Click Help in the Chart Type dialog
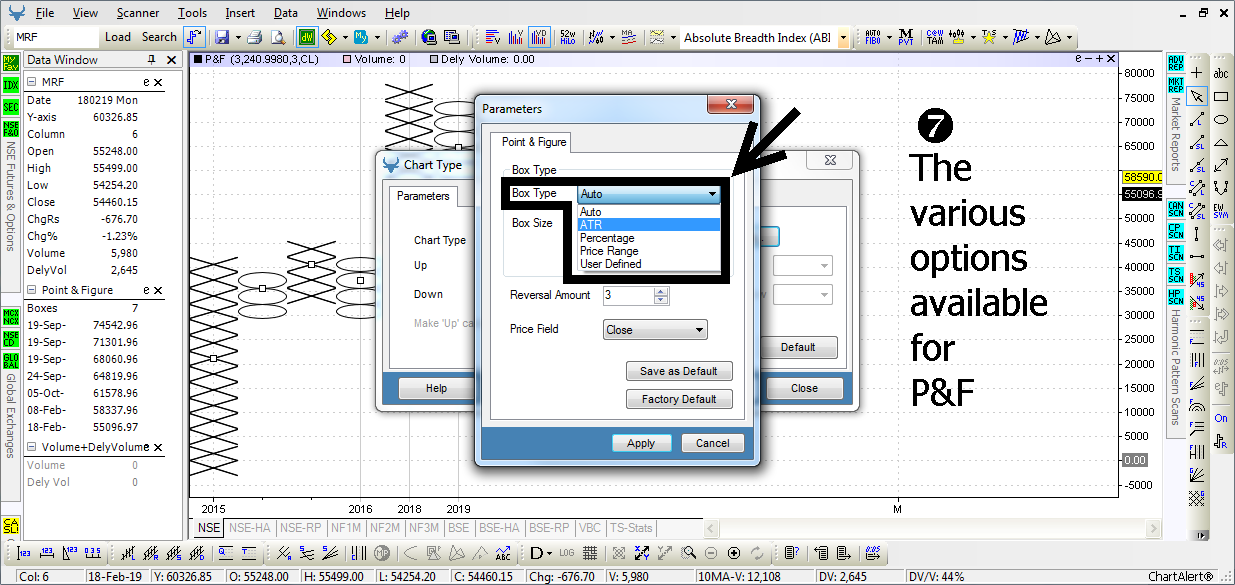Screen dimensions: 1235x585 coord(436,388)
